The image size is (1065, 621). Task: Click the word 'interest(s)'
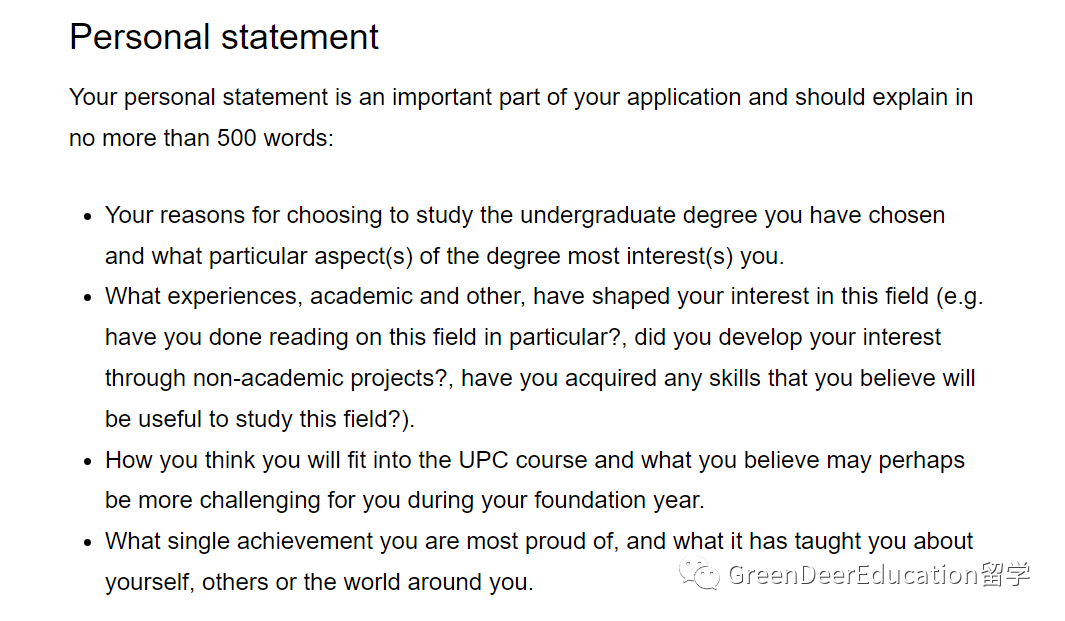coord(679,256)
